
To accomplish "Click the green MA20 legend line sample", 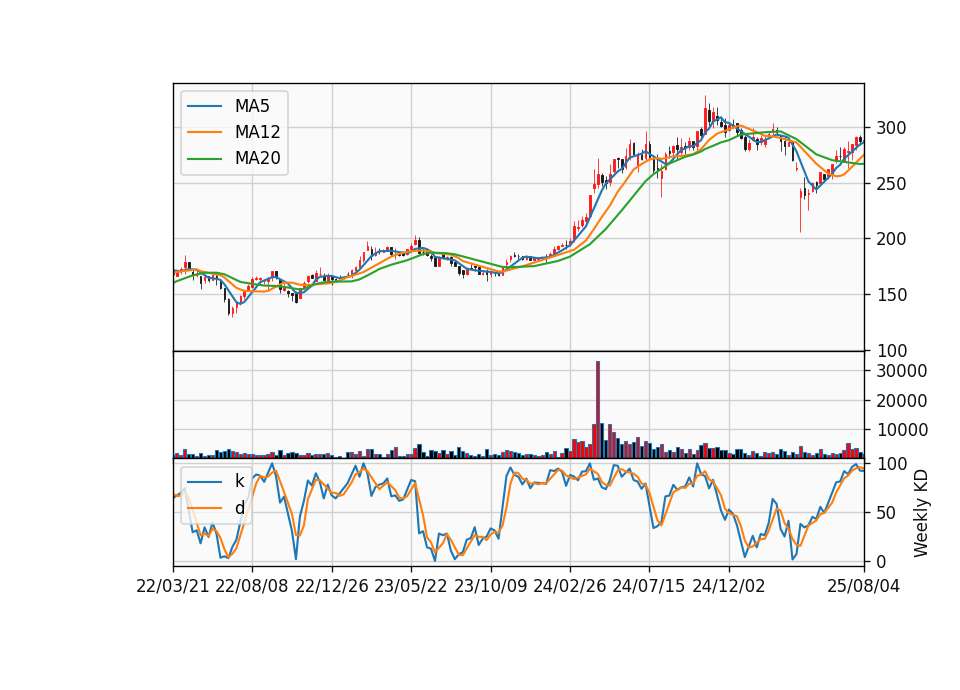I will coord(204,159).
